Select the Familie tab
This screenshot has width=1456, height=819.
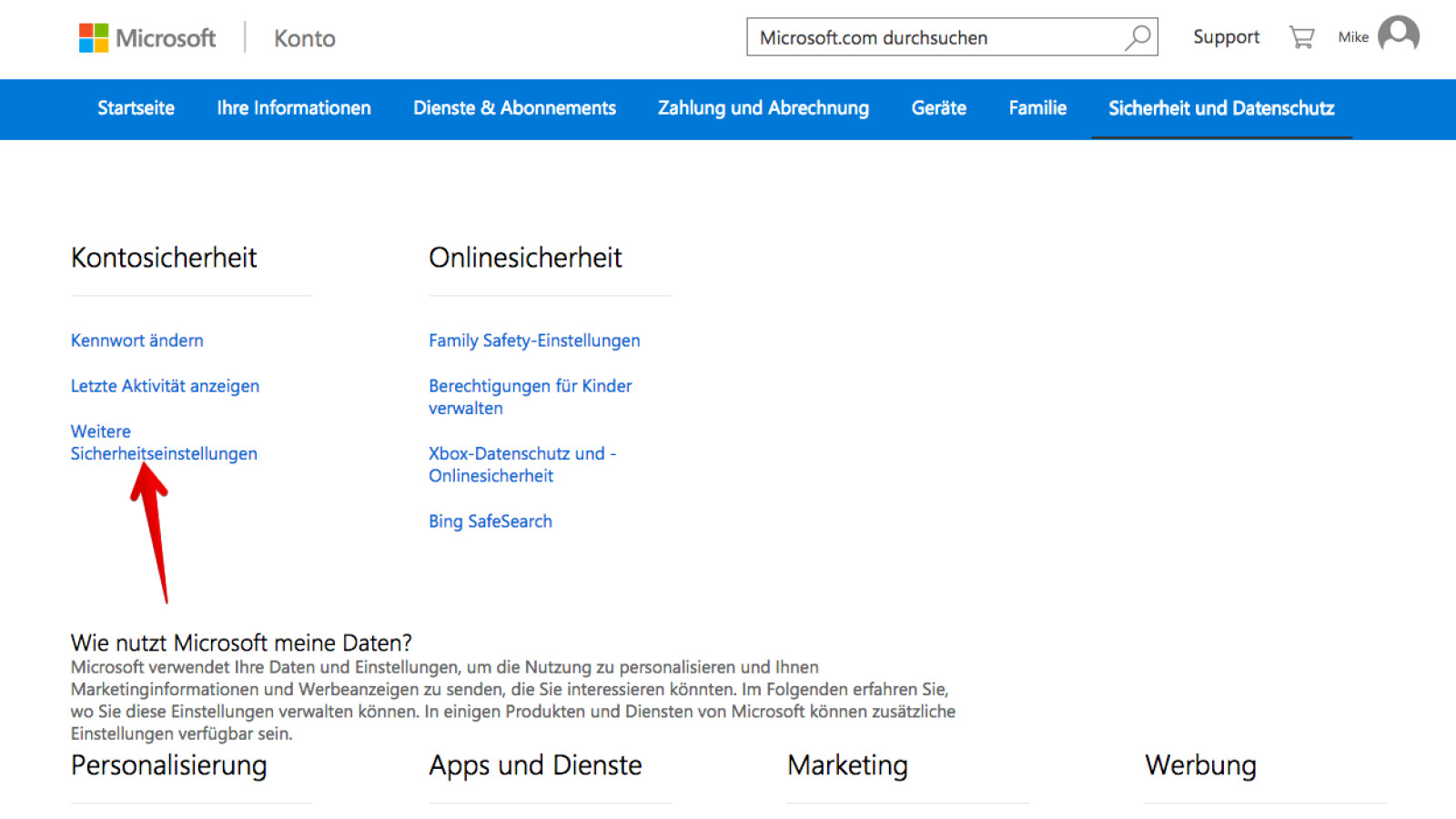[1037, 108]
